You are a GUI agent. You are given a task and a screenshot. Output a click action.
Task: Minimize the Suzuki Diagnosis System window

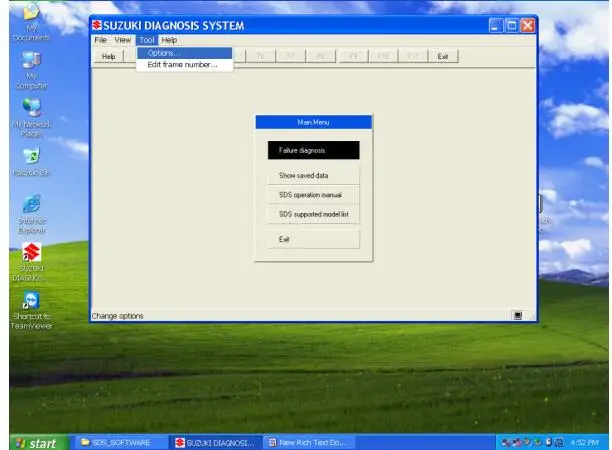click(495, 26)
